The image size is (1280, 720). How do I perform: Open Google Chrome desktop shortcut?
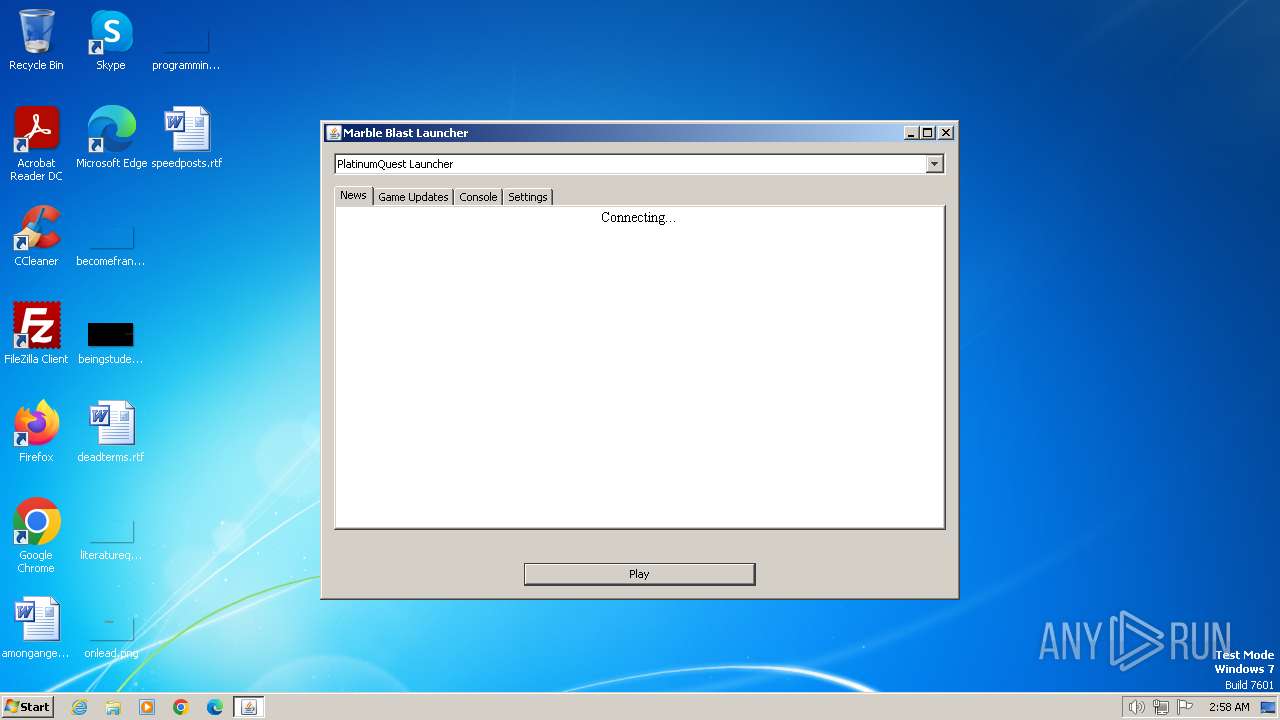pyautogui.click(x=36, y=536)
